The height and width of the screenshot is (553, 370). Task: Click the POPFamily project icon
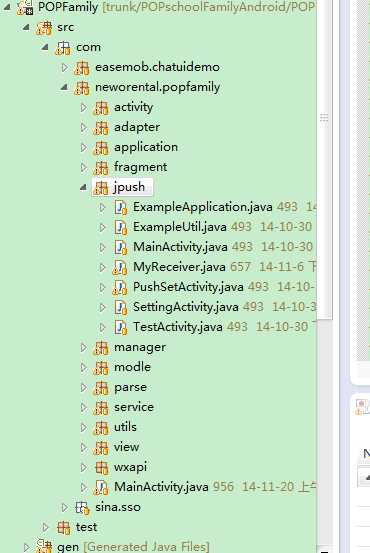pyautogui.click(x=25, y=8)
